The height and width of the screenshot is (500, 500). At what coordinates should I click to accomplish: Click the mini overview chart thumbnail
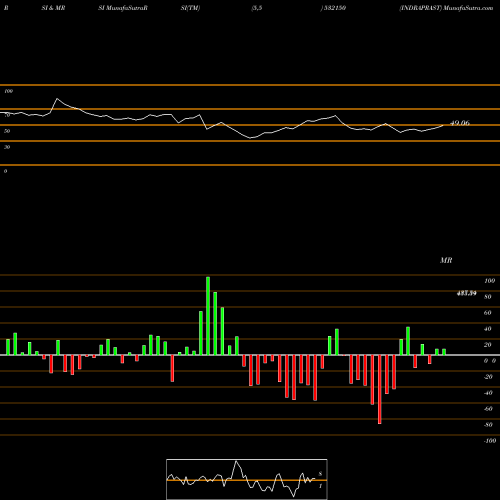tap(247, 479)
